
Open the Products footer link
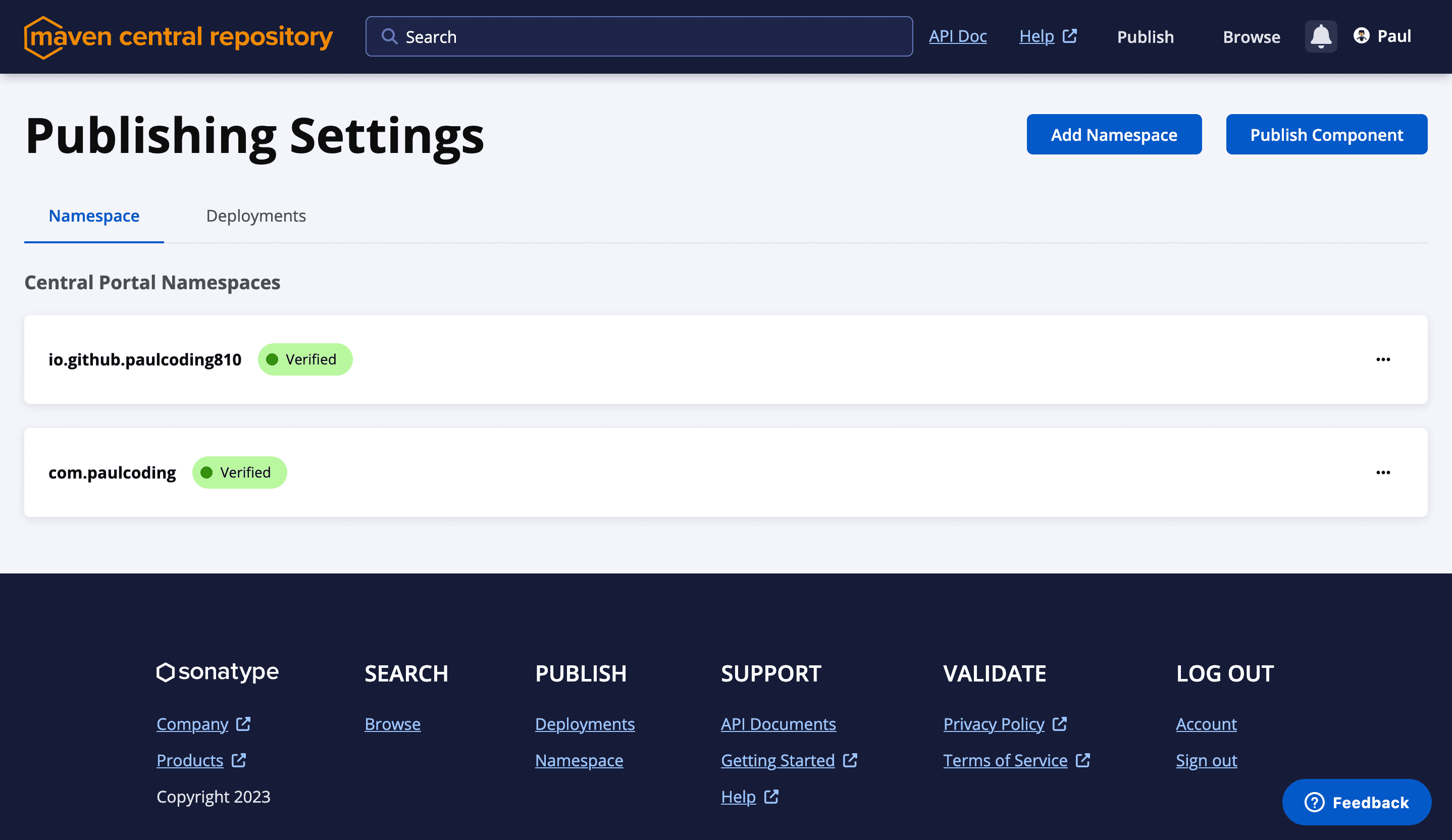189,761
